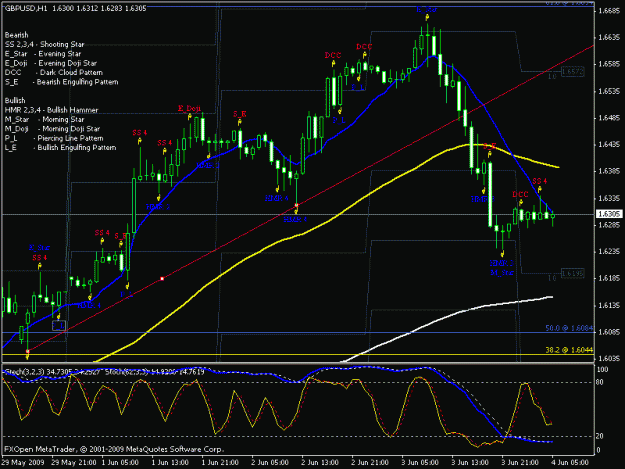This screenshot has width=625, height=469.
Task: Click the 1.6485 price axis value
Action: click(609, 118)
